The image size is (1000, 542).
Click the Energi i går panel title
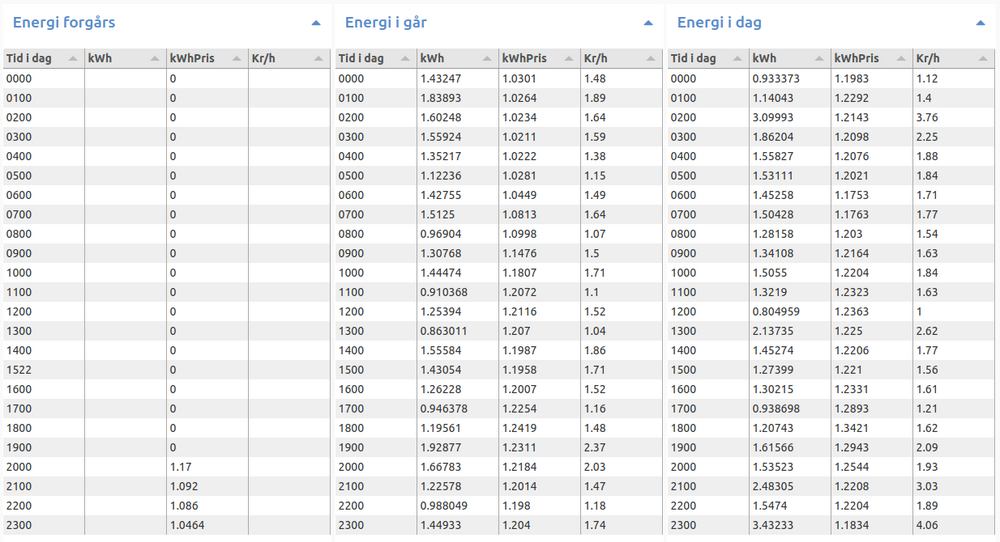click(x=385, y=22)
